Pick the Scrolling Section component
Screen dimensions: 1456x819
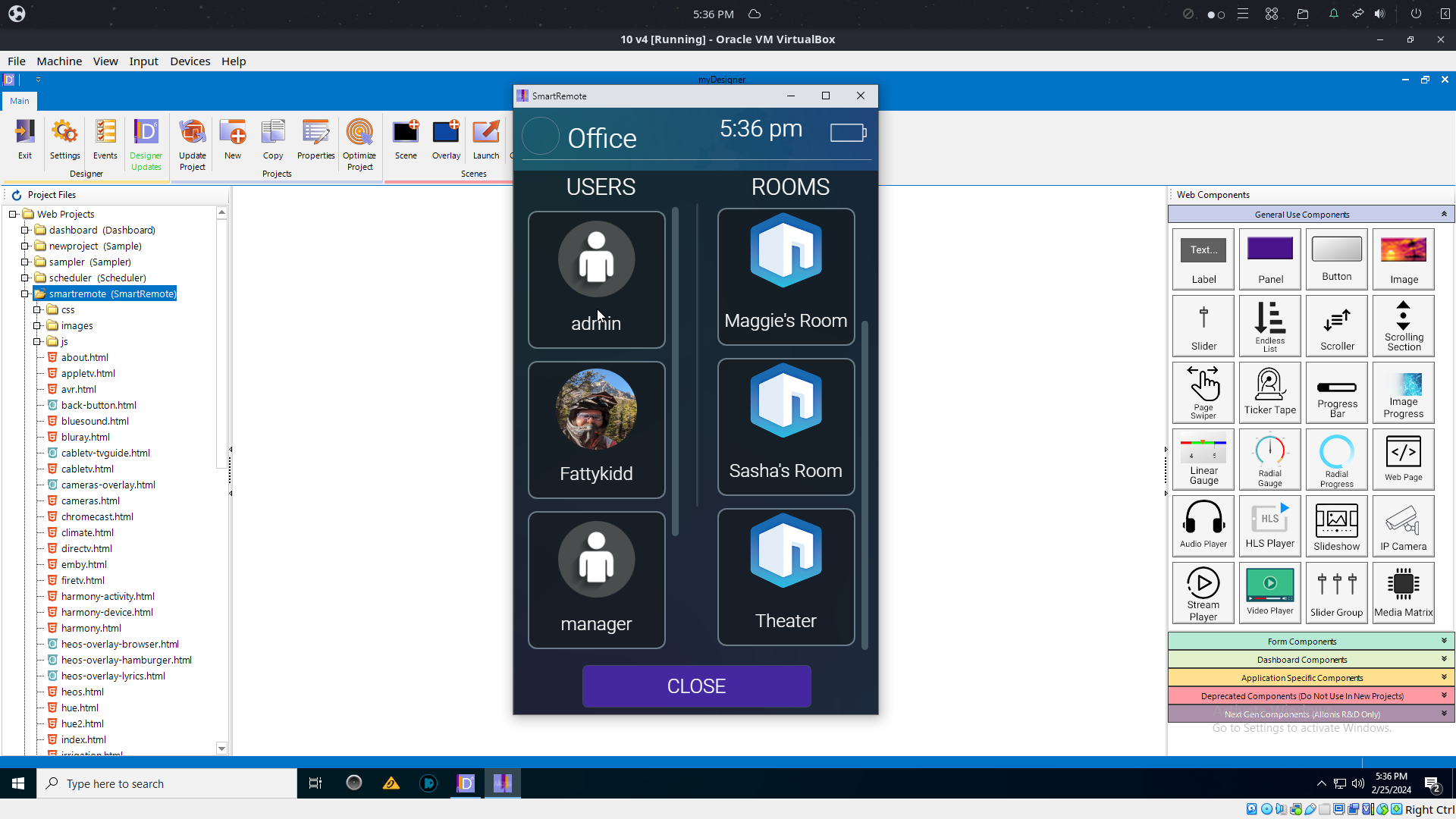(x=1404, y=326)
